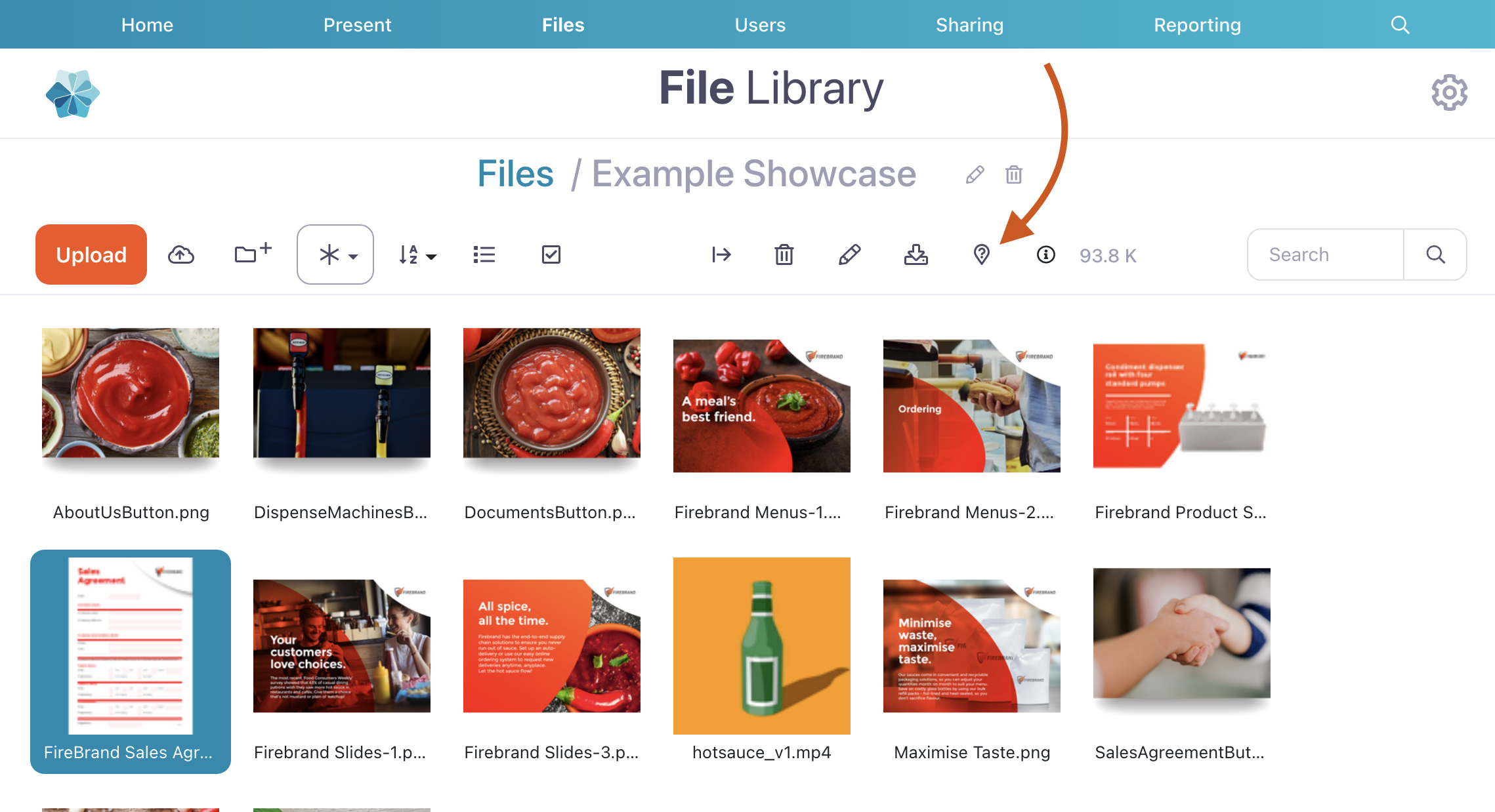Open the Sharing tab

[969, 25]
